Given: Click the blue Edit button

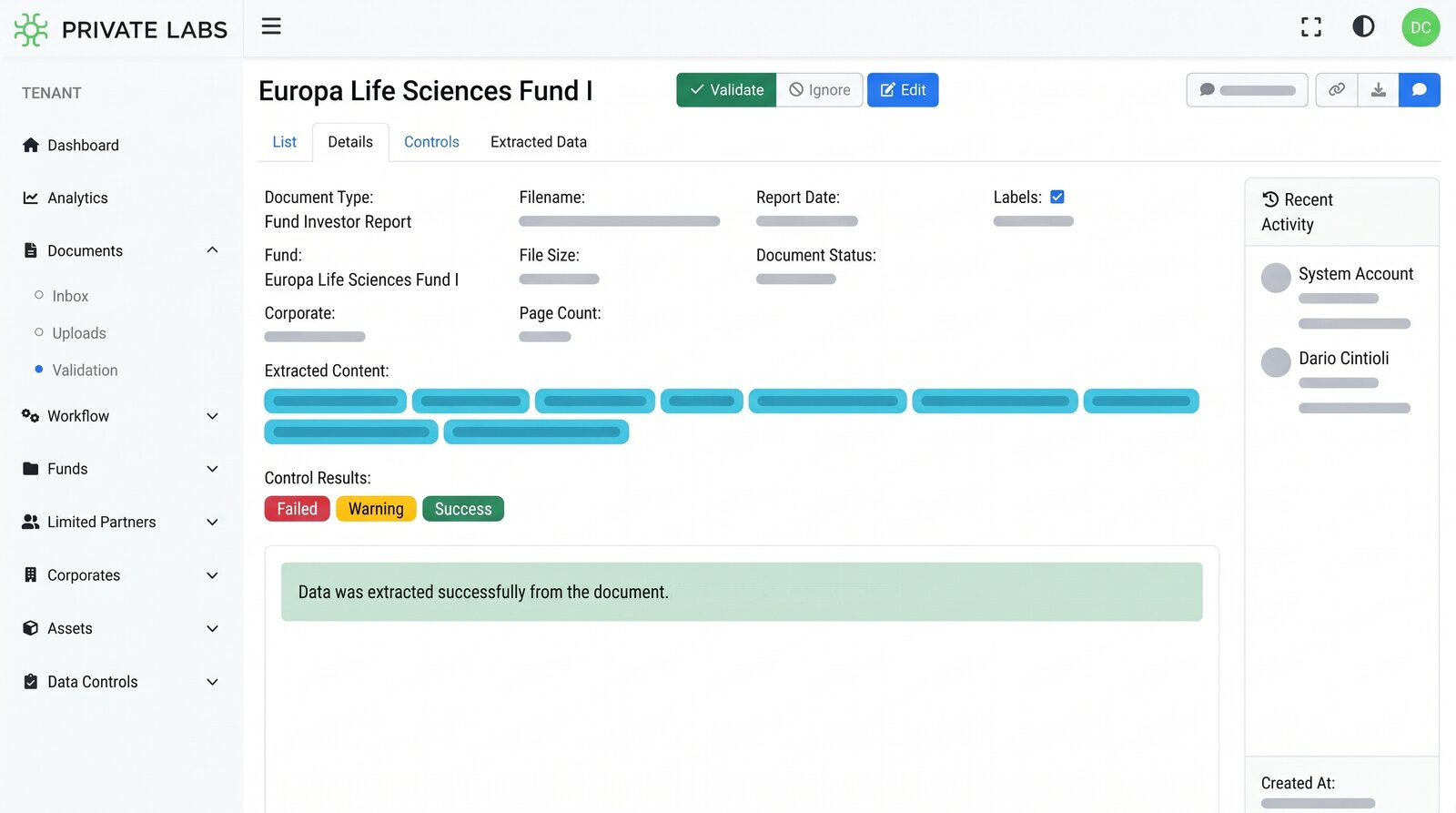Looking at the screenshot, I should 903,90.
